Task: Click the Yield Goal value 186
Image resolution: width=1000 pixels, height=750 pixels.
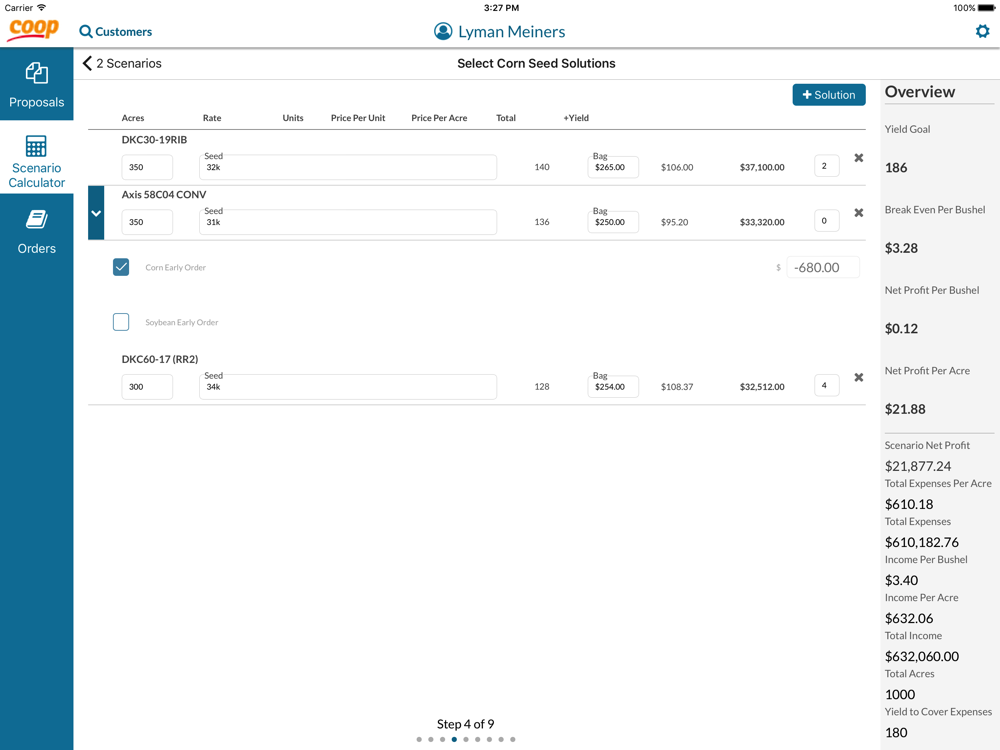Action: 895,168
